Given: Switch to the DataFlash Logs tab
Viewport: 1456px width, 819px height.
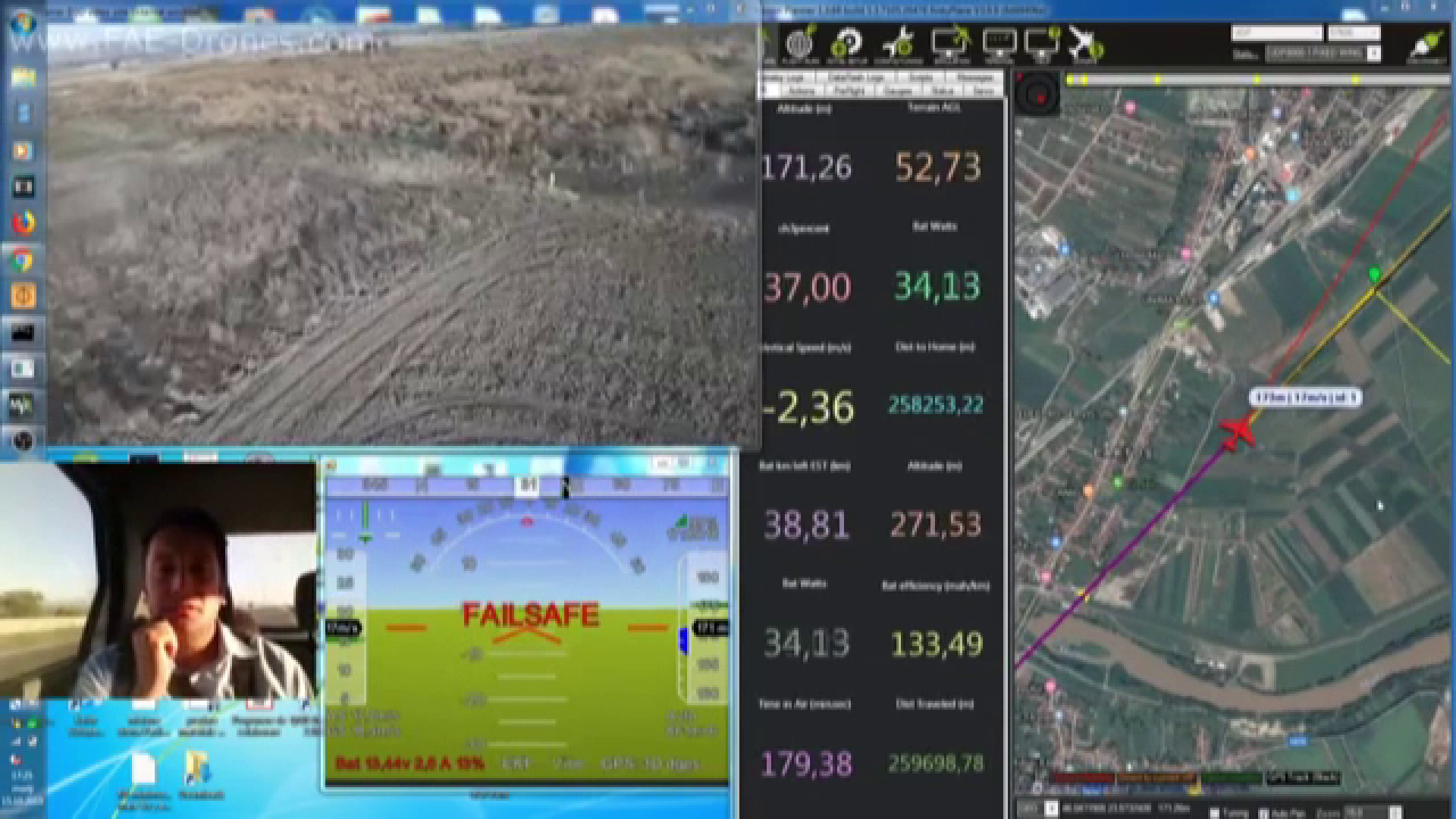Looking at the screenshot, I should (855, 78).
